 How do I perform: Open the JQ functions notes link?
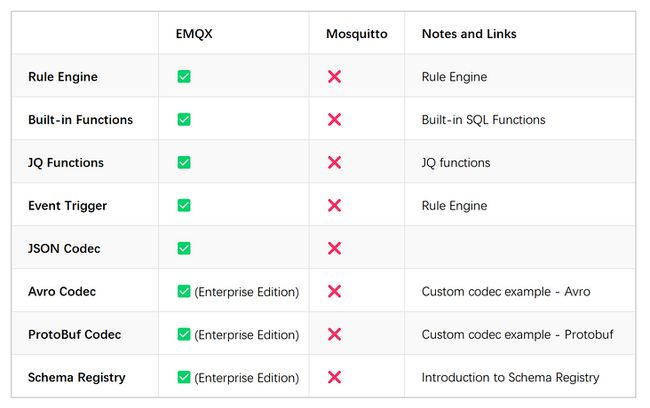pyautogui.click(x=456, y=163)
